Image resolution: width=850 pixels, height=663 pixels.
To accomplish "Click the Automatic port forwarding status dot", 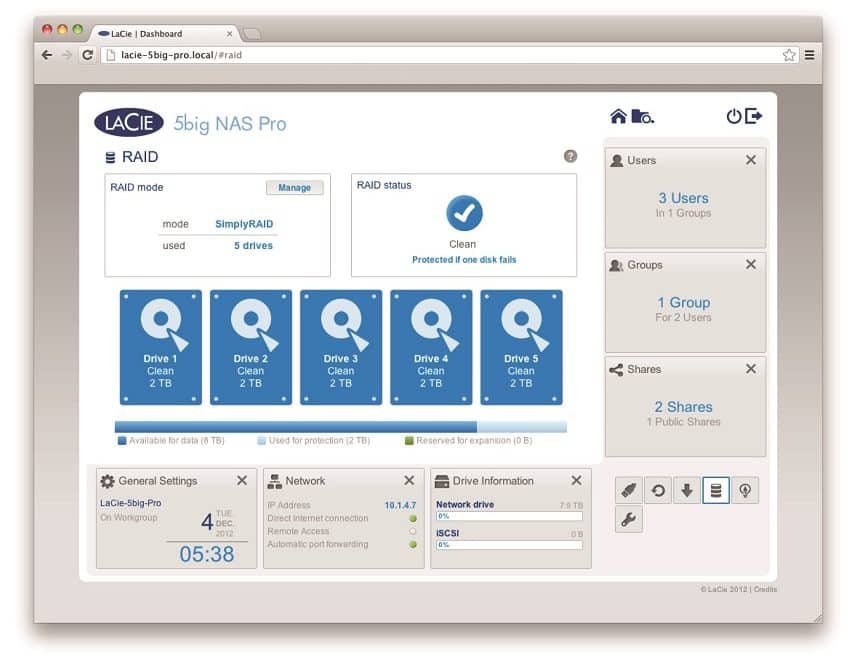I will pos(413,545).
